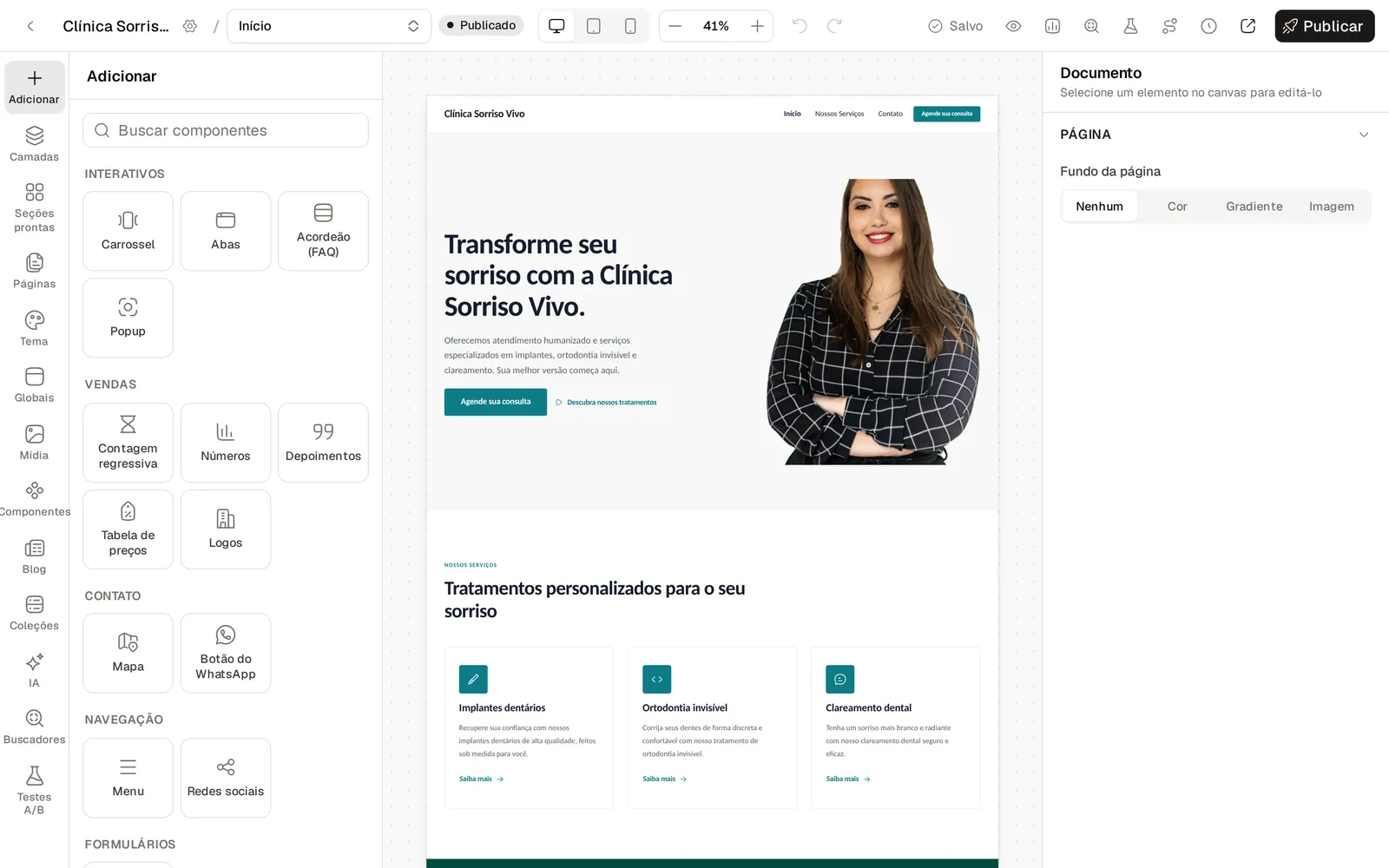Collapse the PÁGINA section
The image size is (1389, 868).
pyautogui.click(x=1364, y=135)
